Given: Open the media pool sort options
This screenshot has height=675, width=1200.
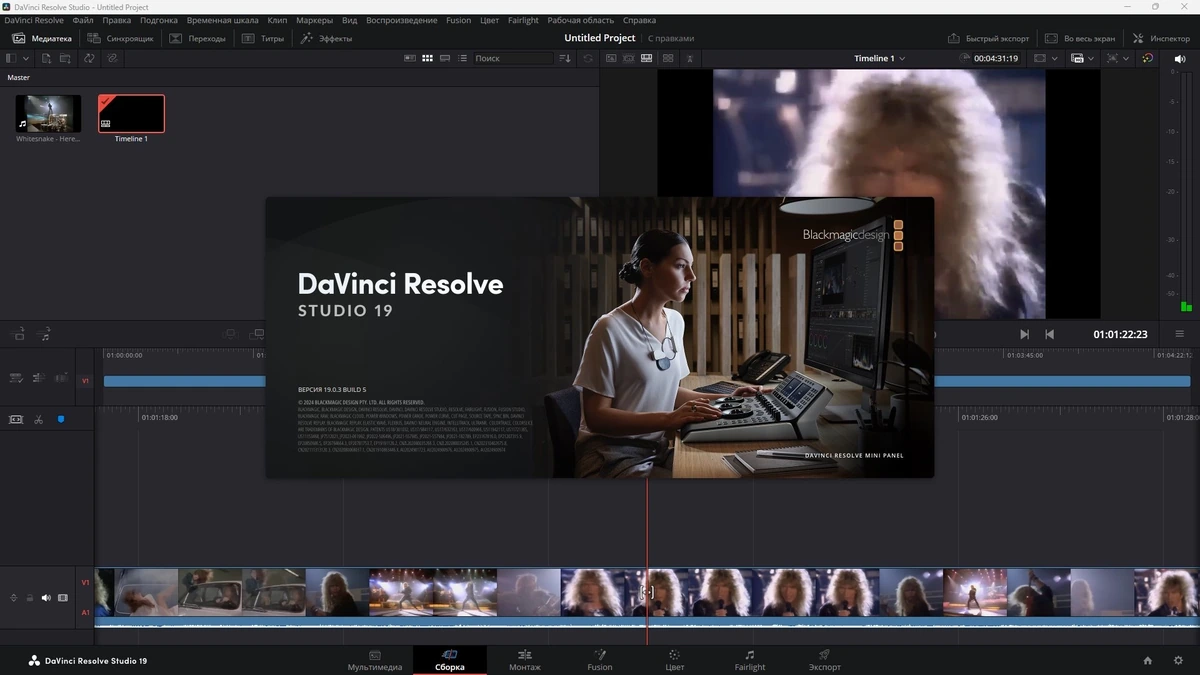Looking at the screenshot, I should 565,58.
